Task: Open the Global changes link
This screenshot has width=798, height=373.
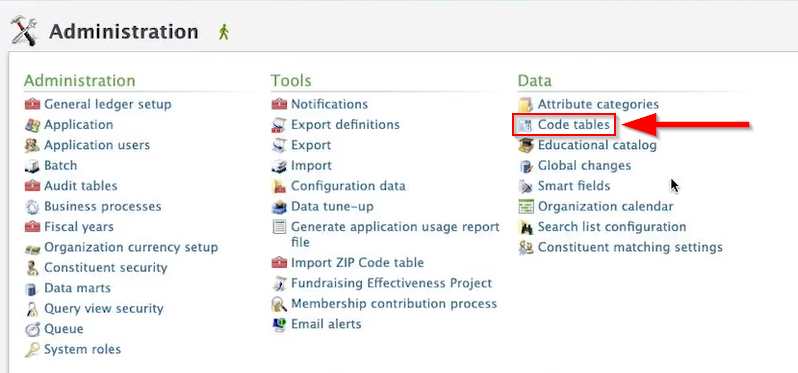Action: (584, 165)
